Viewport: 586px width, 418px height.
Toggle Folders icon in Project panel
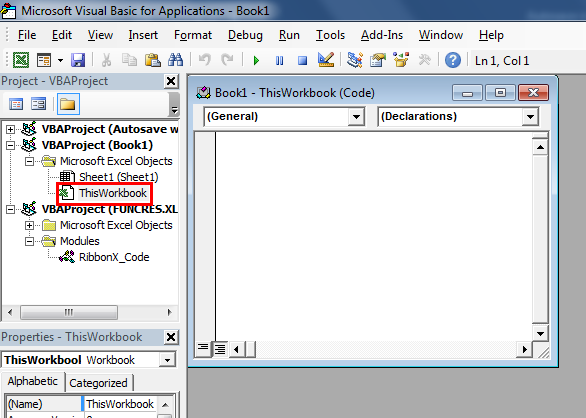click(x=68, y=104)
